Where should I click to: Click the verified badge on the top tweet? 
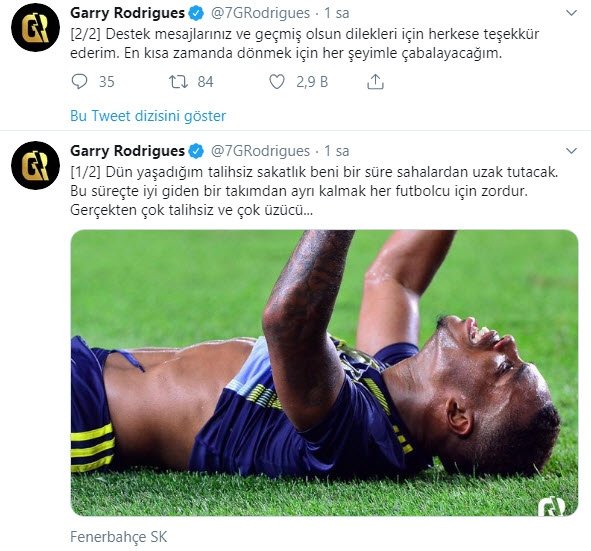(x=196, y=13)
